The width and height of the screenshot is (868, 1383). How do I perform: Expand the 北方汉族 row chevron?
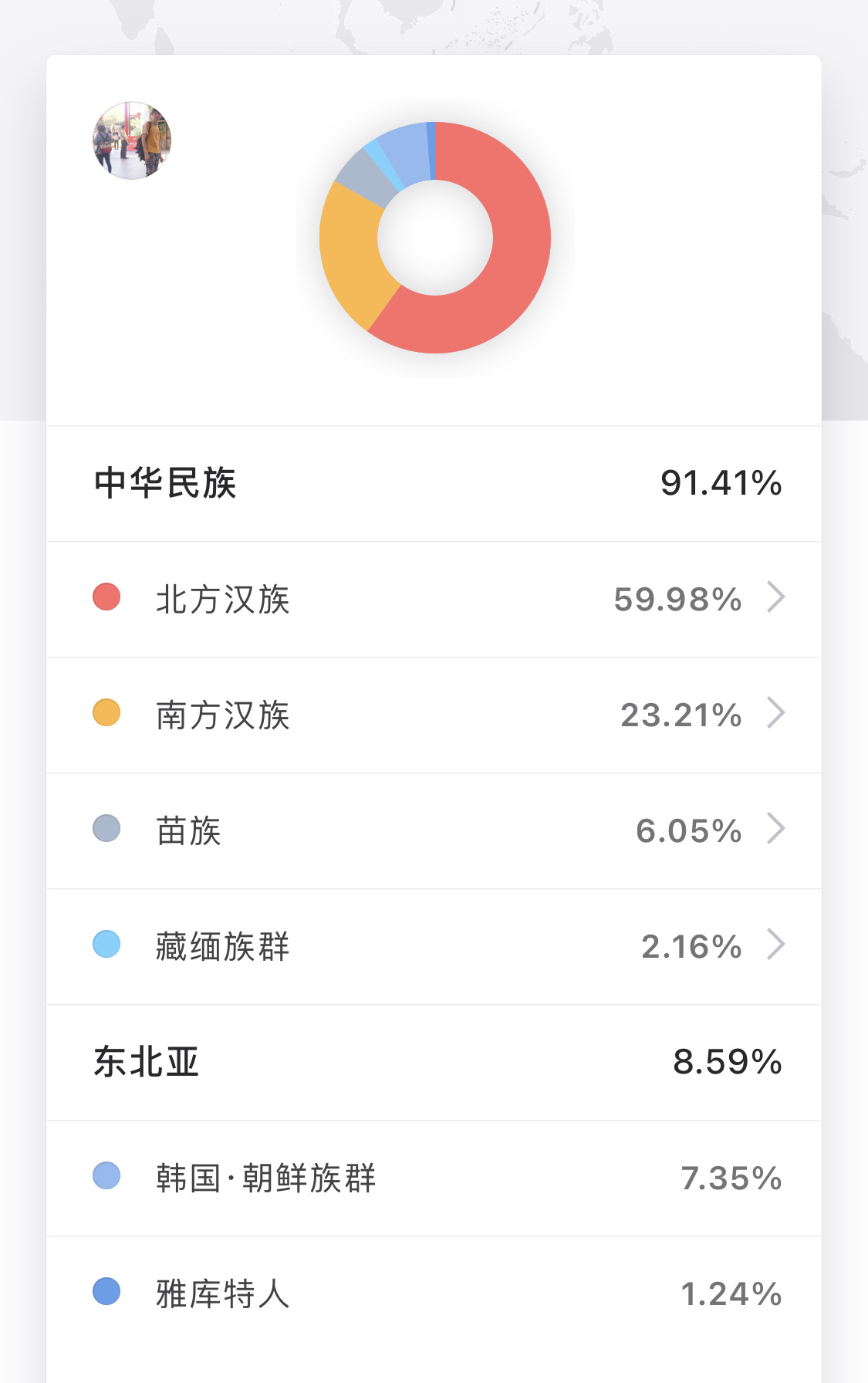tap(775, 597)
